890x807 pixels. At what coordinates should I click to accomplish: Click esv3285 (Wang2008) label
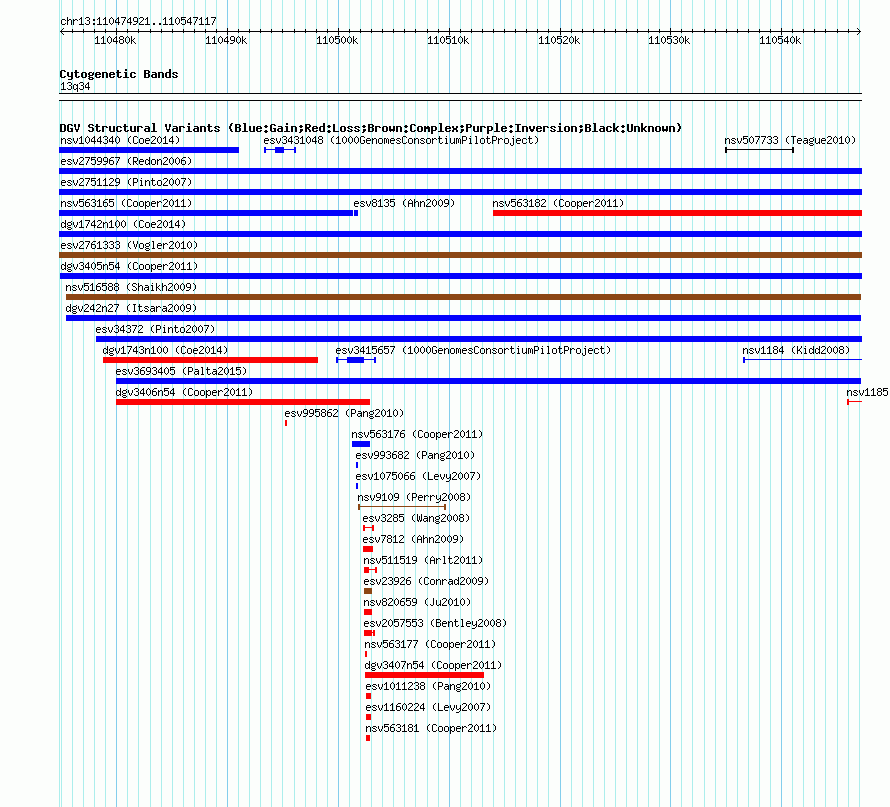[x=416, y=518]
